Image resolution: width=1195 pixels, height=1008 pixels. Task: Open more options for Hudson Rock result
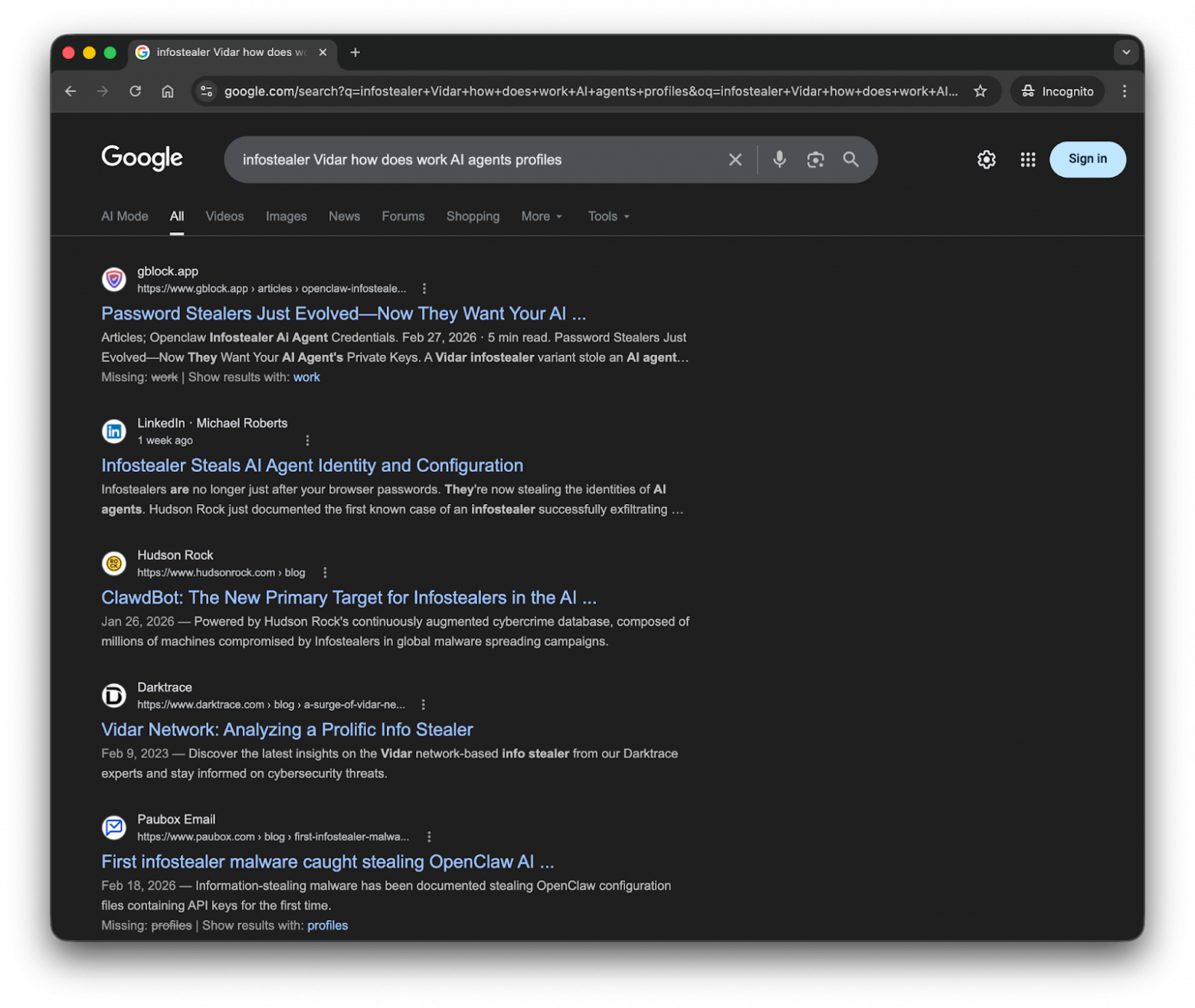325,573
